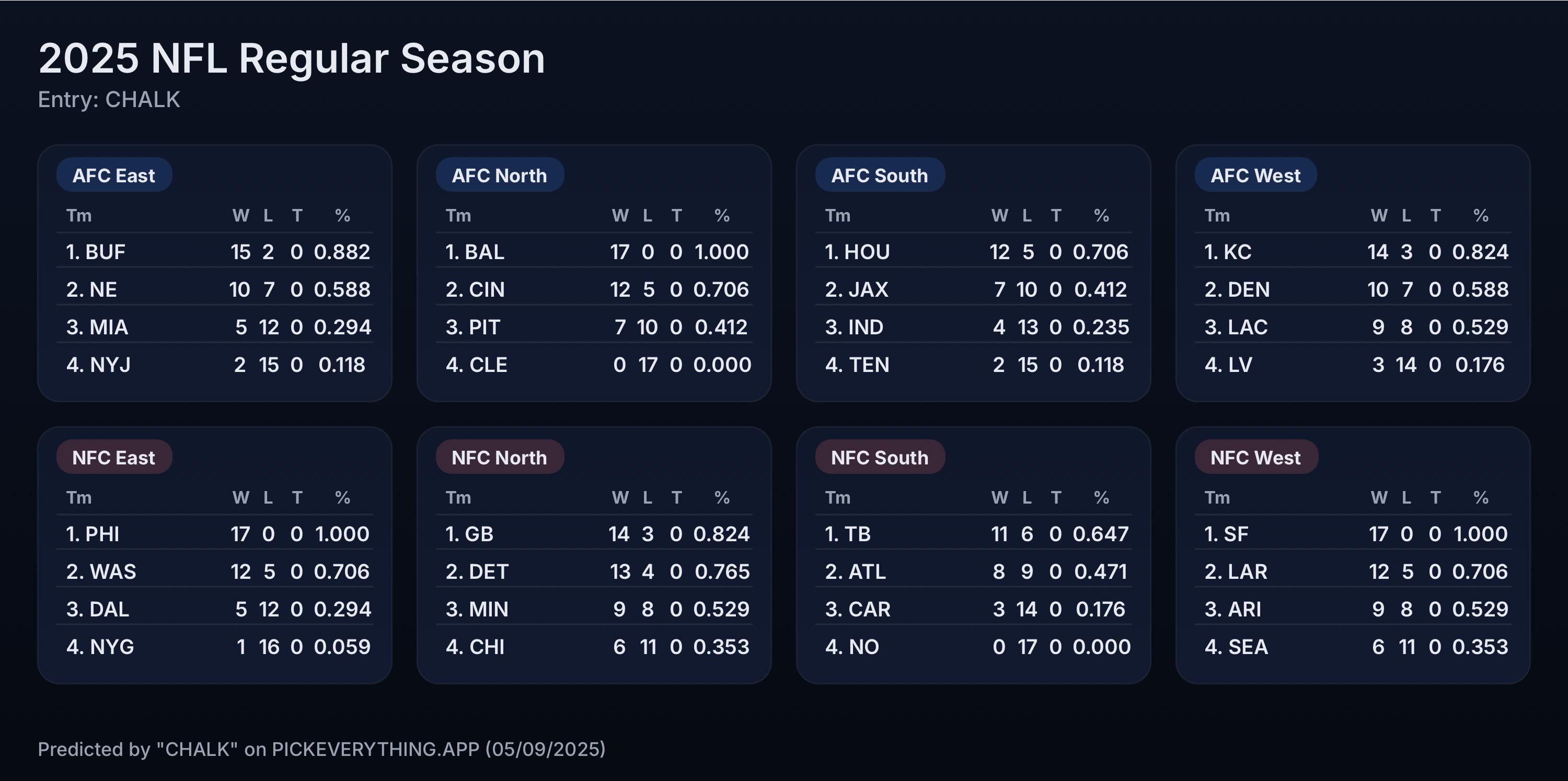
Task: Select the DET row in NFC North
Action: pos(593,572)
